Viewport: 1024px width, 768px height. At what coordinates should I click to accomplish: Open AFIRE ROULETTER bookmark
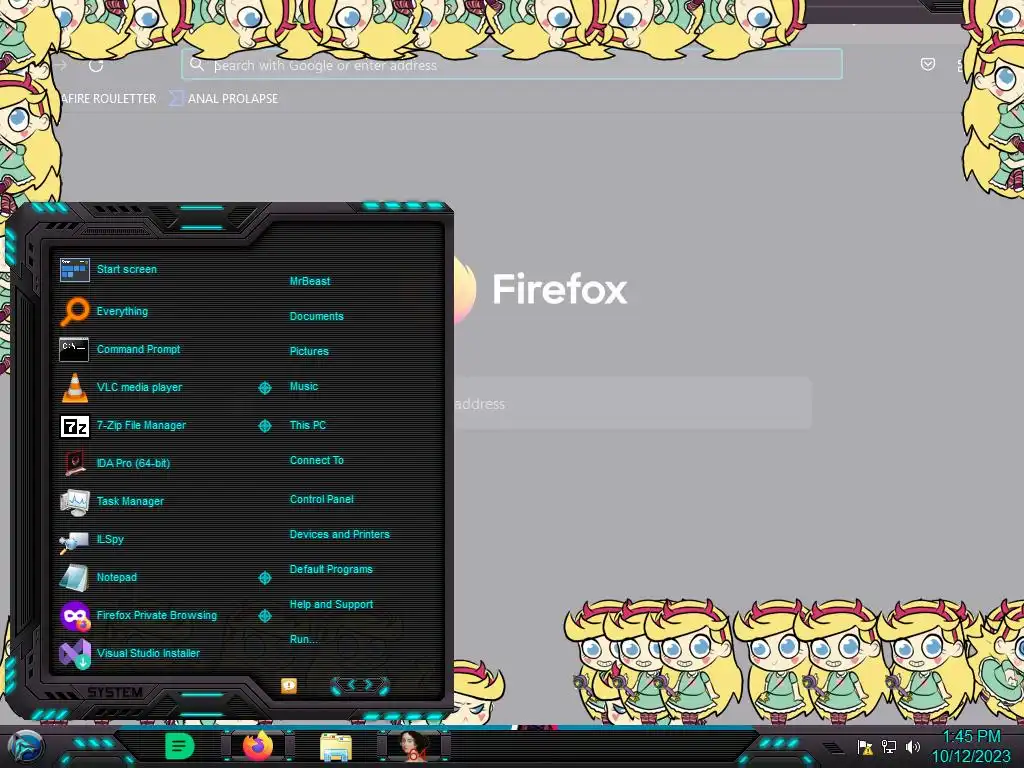(108, 99)
